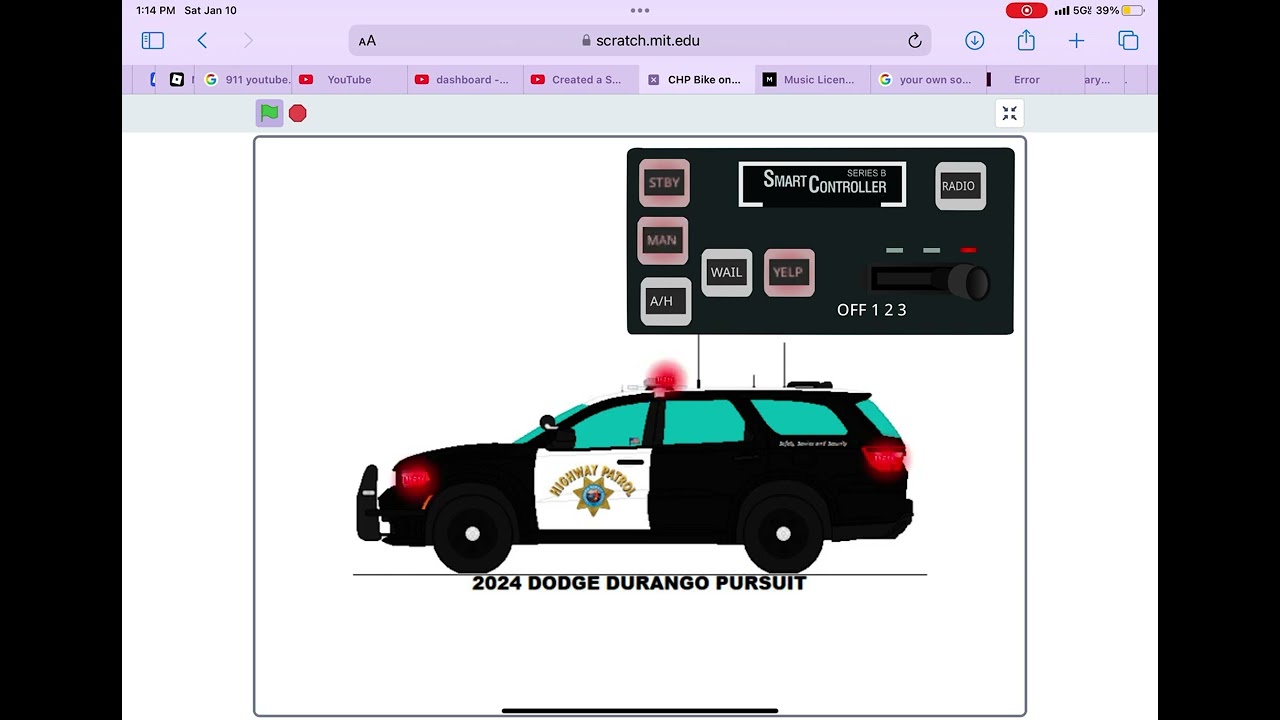
Task: Show the tab overview
Action: [1128, 40]
